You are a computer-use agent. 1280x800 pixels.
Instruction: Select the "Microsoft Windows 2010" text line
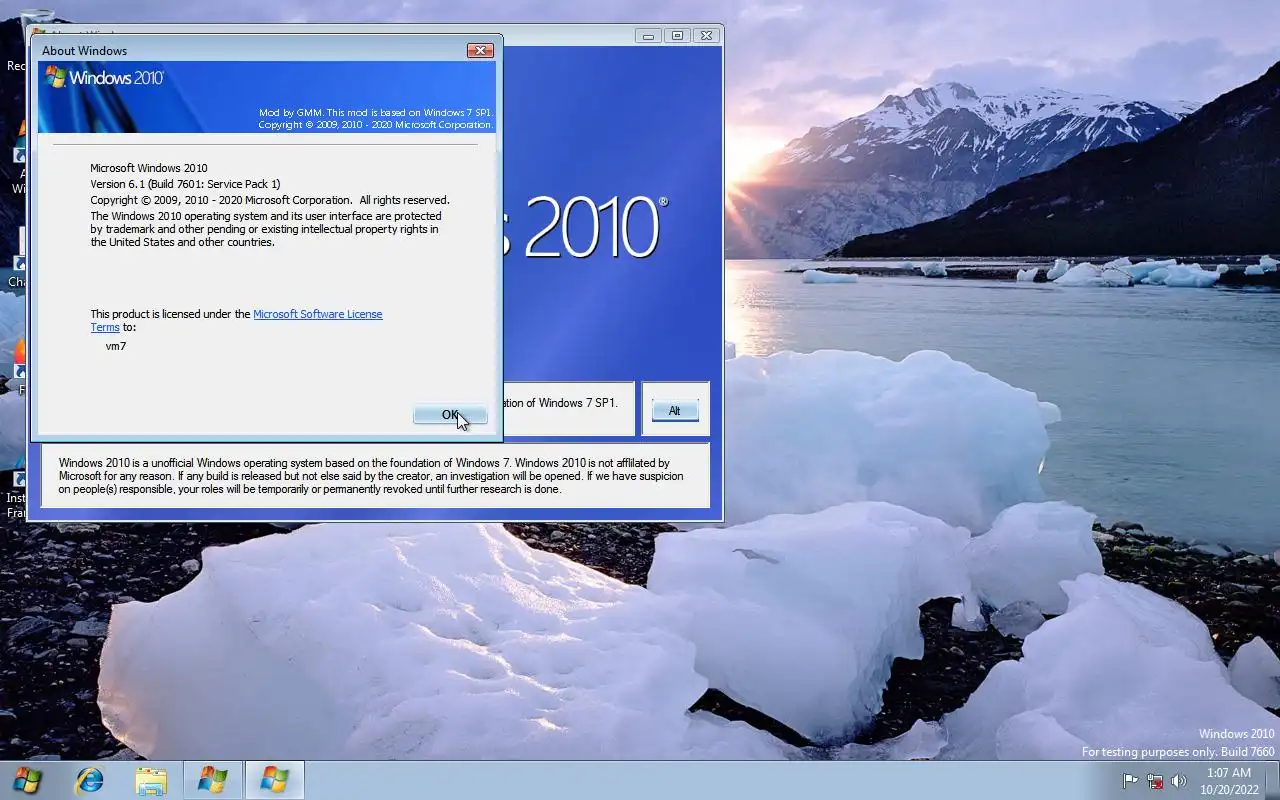pos(149,168)
